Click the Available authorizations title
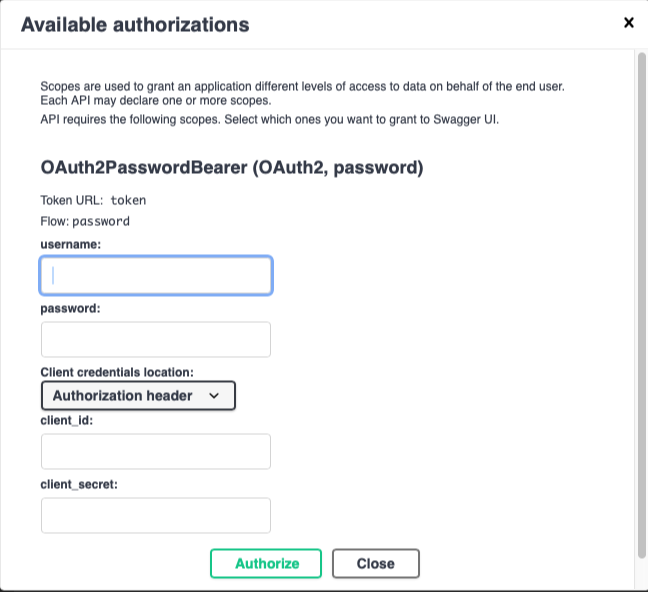The height and width of the screenshot is (592, 648). click(x=135, y=24)
